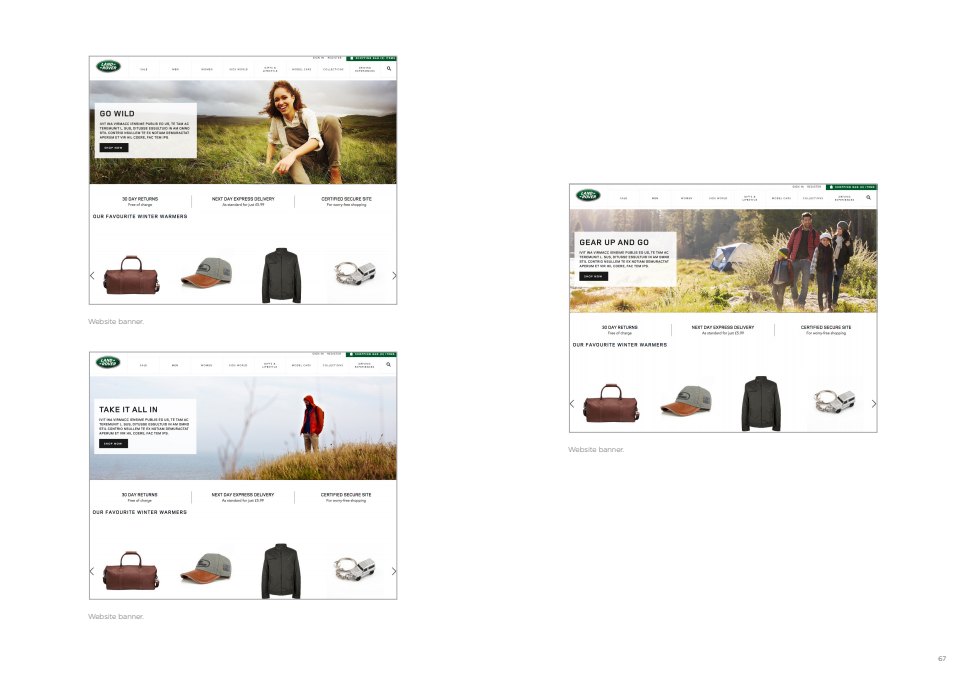Click the Take It All In banner heading

[x=129, y=409]
